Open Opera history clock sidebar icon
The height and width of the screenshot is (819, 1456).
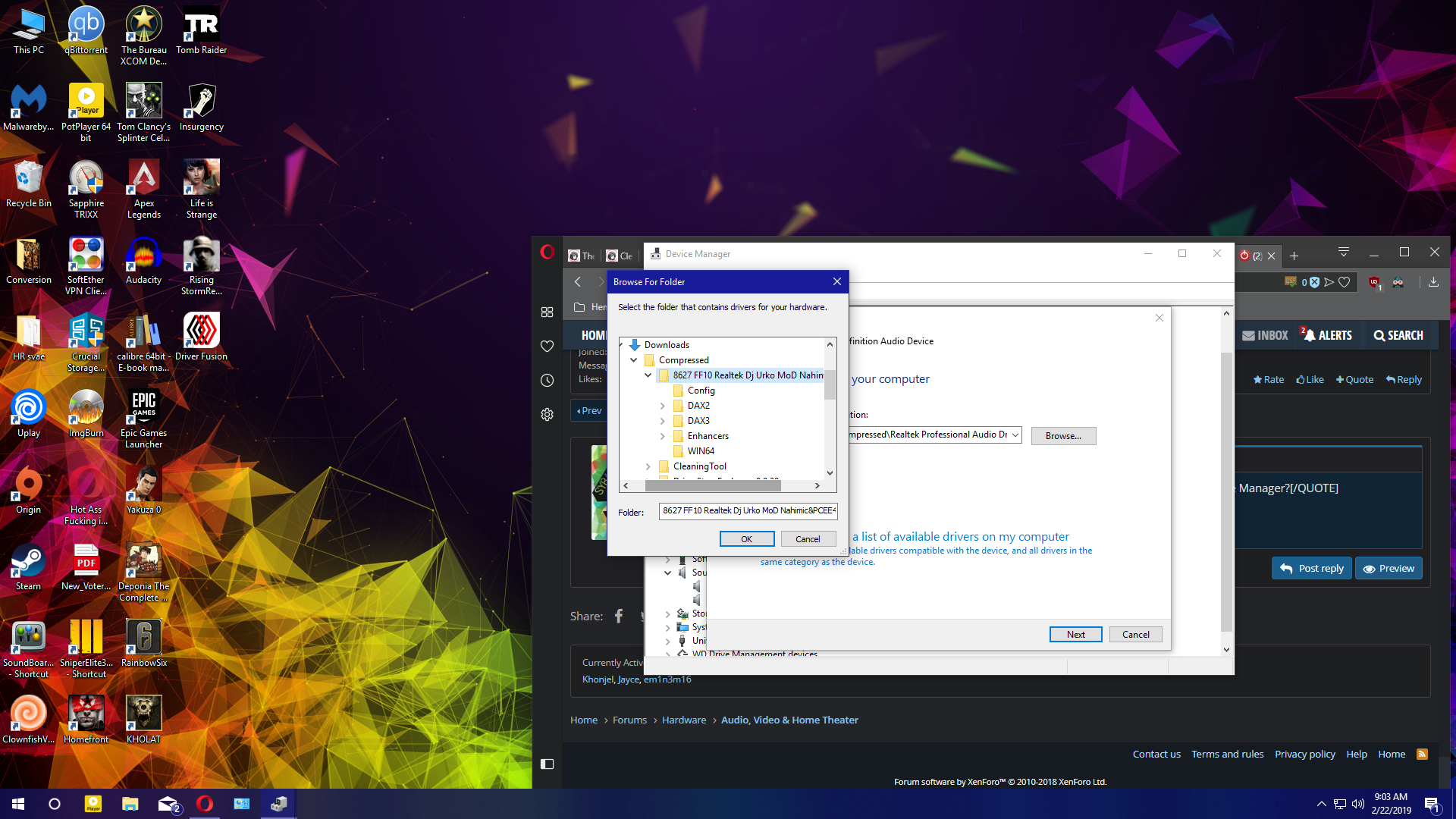click(547, 381)
